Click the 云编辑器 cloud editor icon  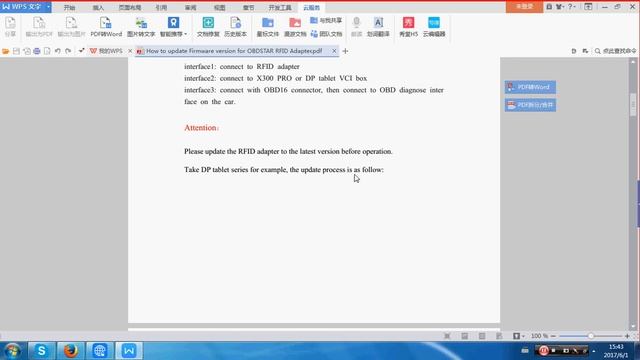coord(434,27)
